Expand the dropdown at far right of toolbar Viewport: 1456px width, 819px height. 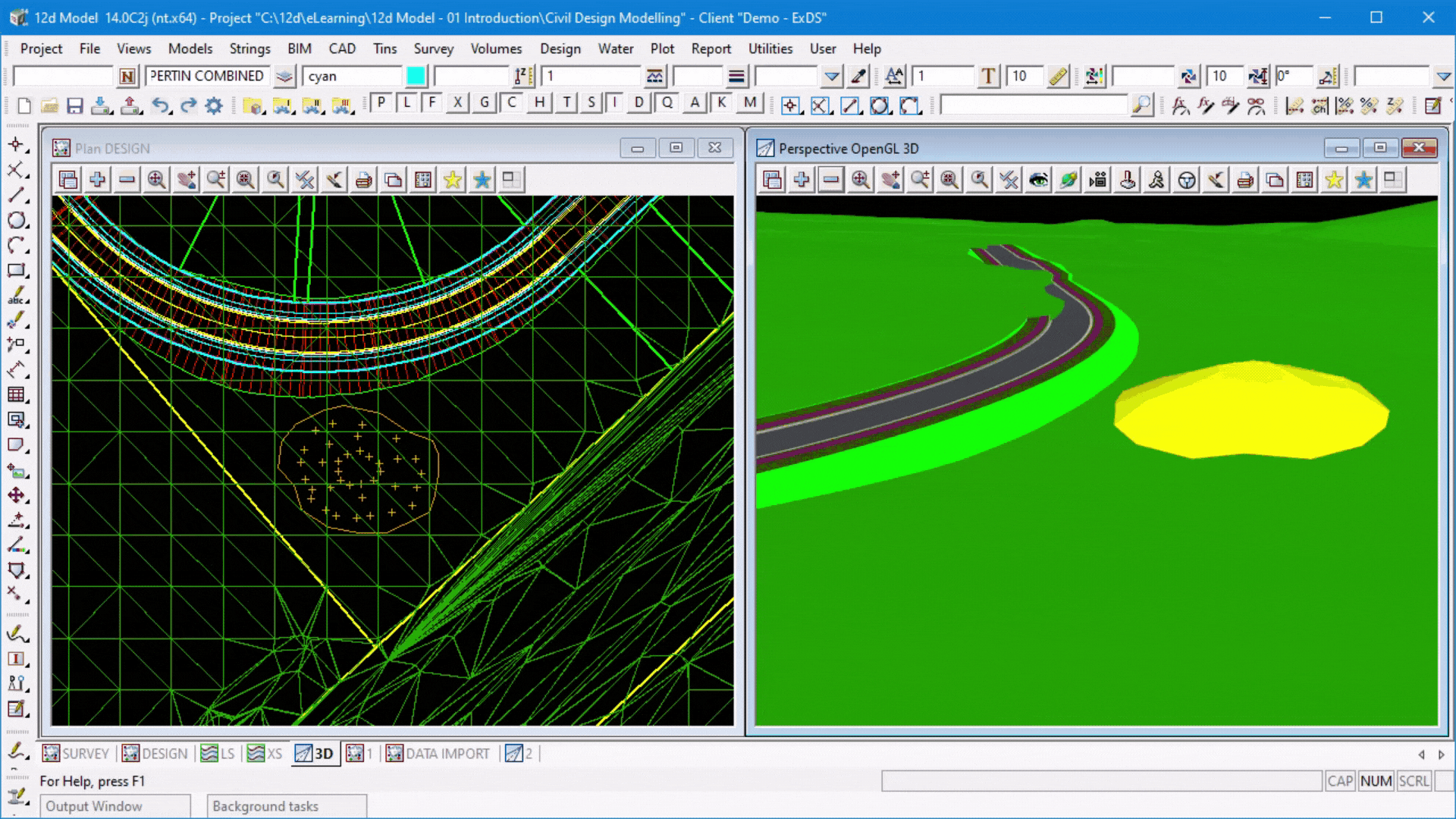[x=1443, y=76]
